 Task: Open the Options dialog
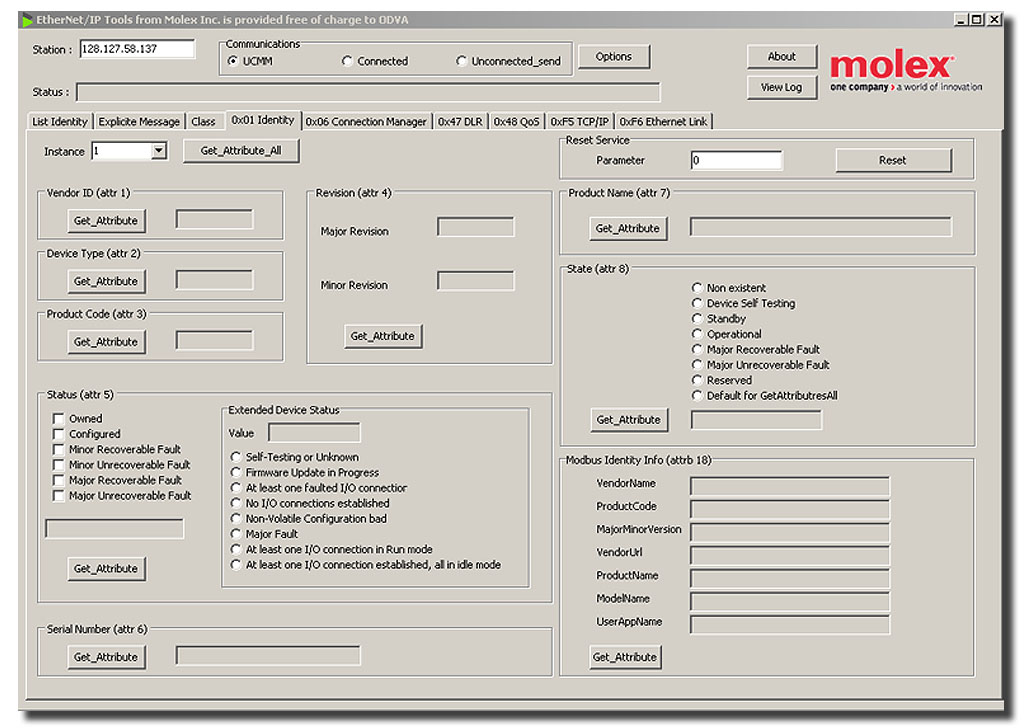point(613,57)
